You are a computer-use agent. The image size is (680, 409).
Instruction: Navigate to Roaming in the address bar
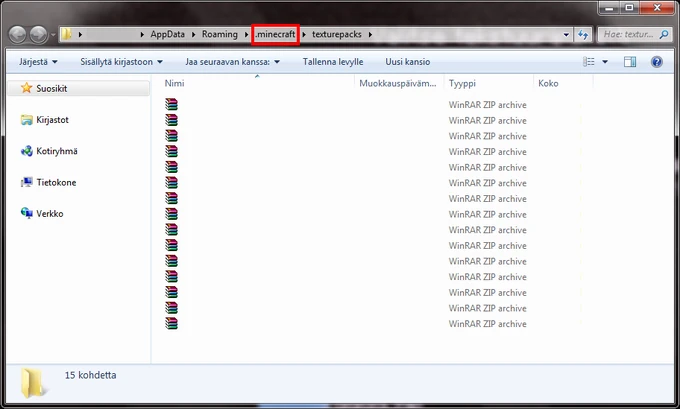click(220, 34)
